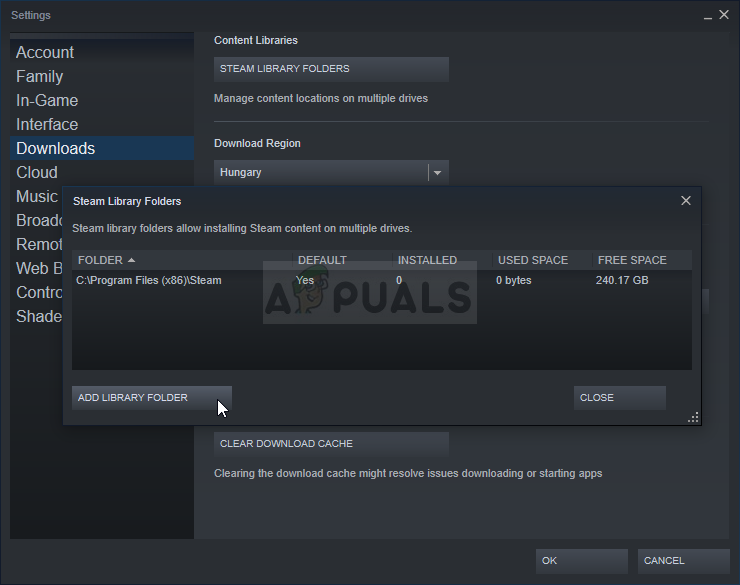Open the Music settings category

[x=37, y=196]
